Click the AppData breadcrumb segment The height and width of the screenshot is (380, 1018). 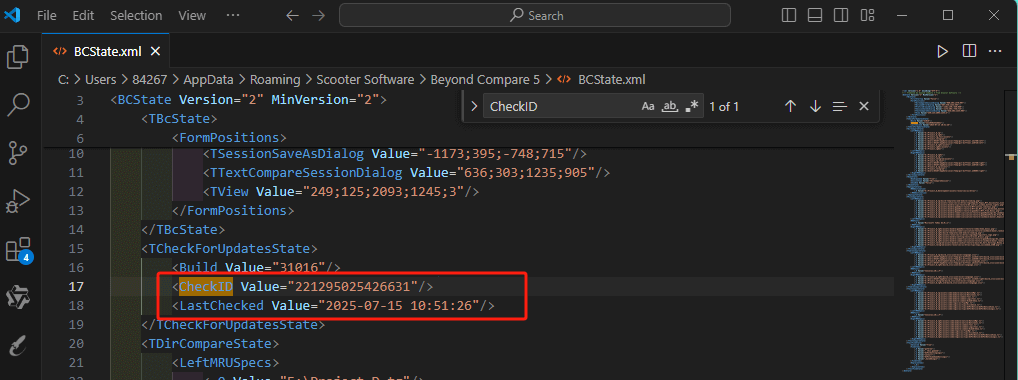[209, 80]
